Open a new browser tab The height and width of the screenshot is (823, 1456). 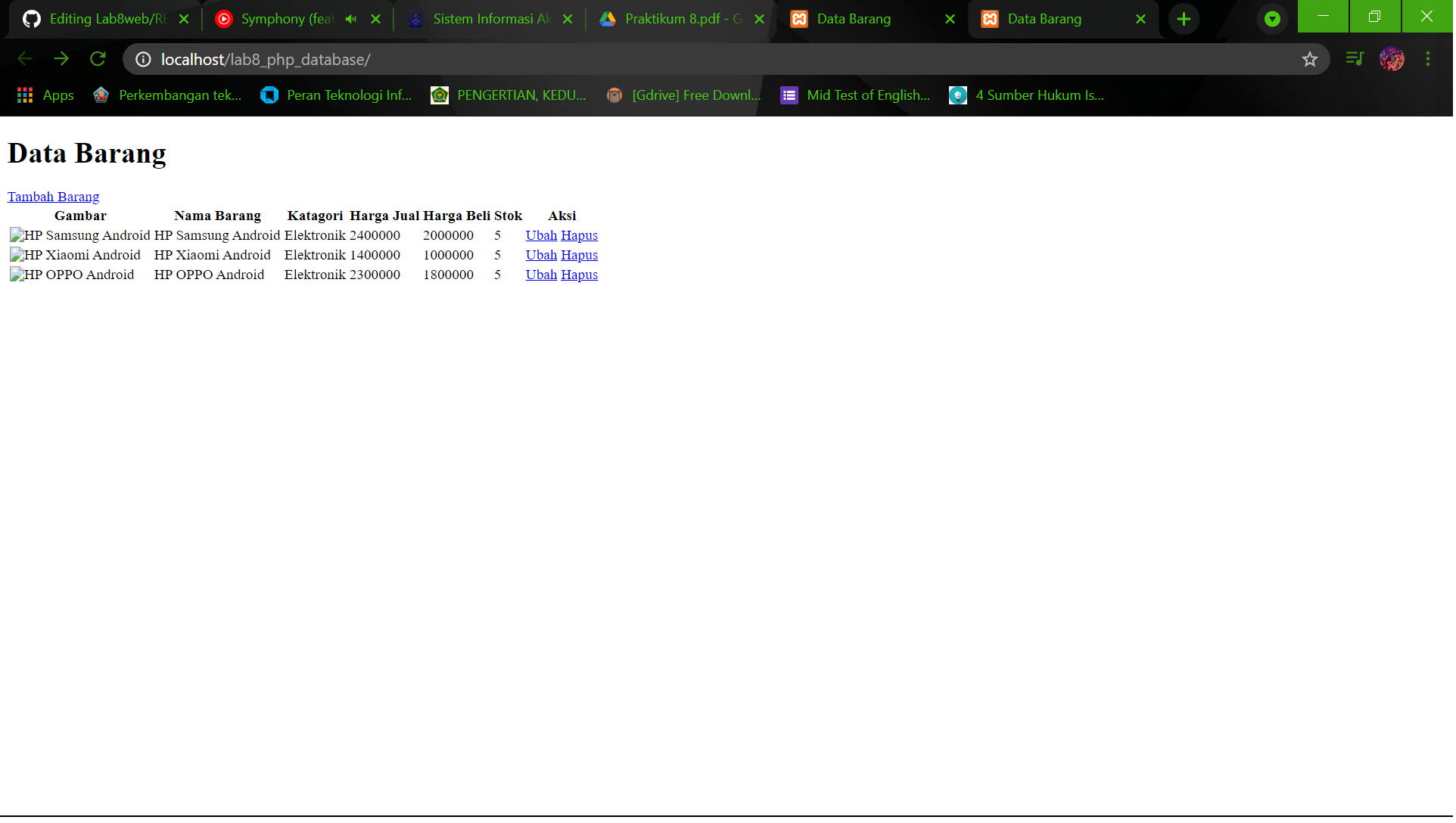point(1184,19)
